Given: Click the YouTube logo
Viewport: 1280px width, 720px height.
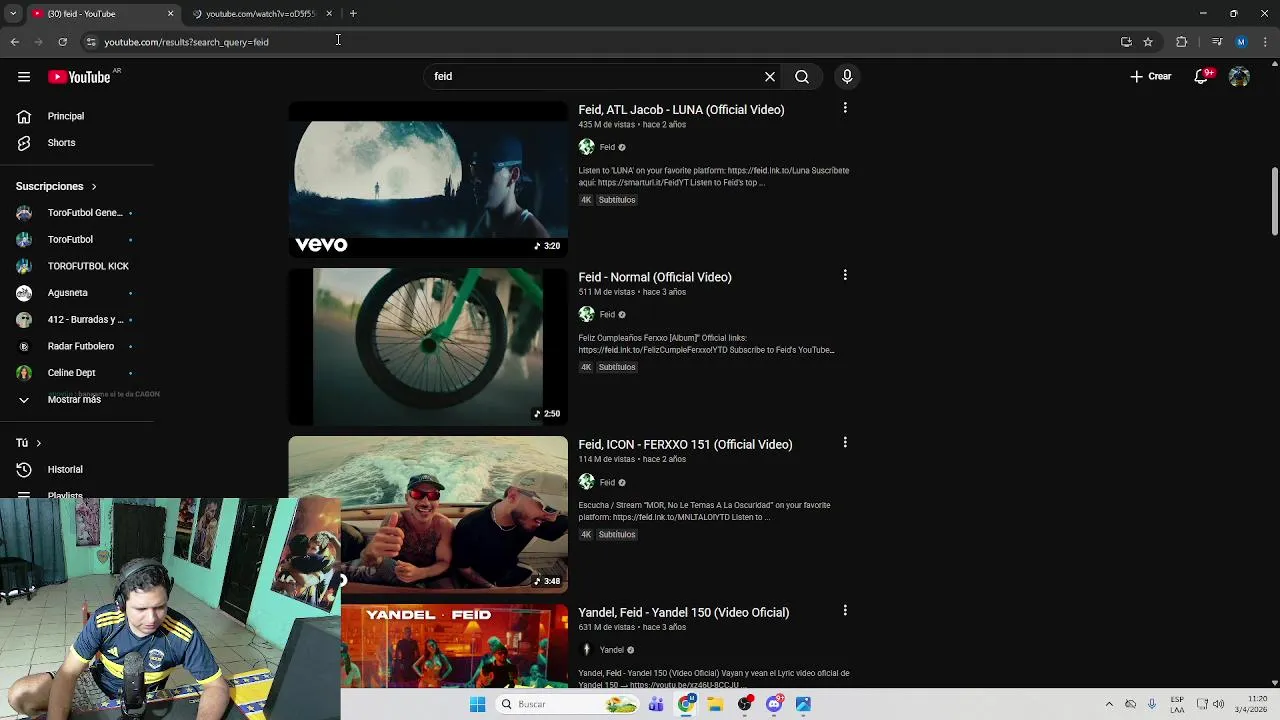Looking at the screenshot, I should click(x=79, y=77).
